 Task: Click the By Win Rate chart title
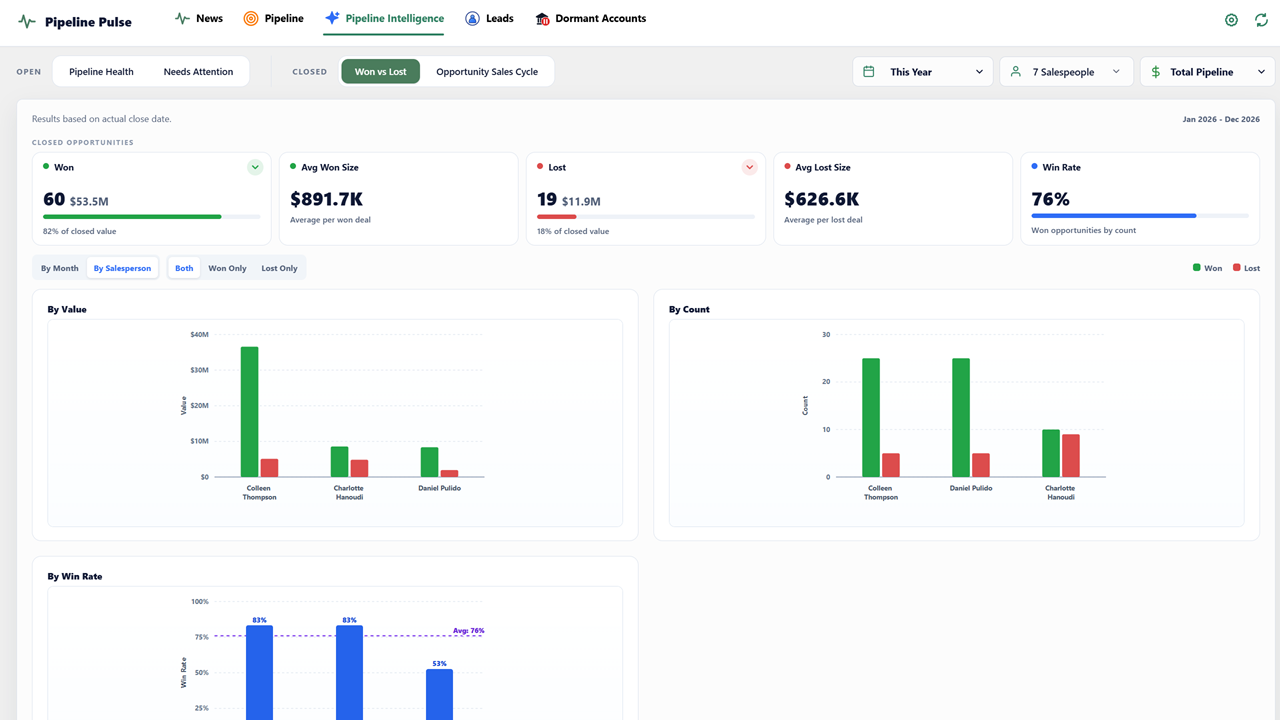click(75, 577)
